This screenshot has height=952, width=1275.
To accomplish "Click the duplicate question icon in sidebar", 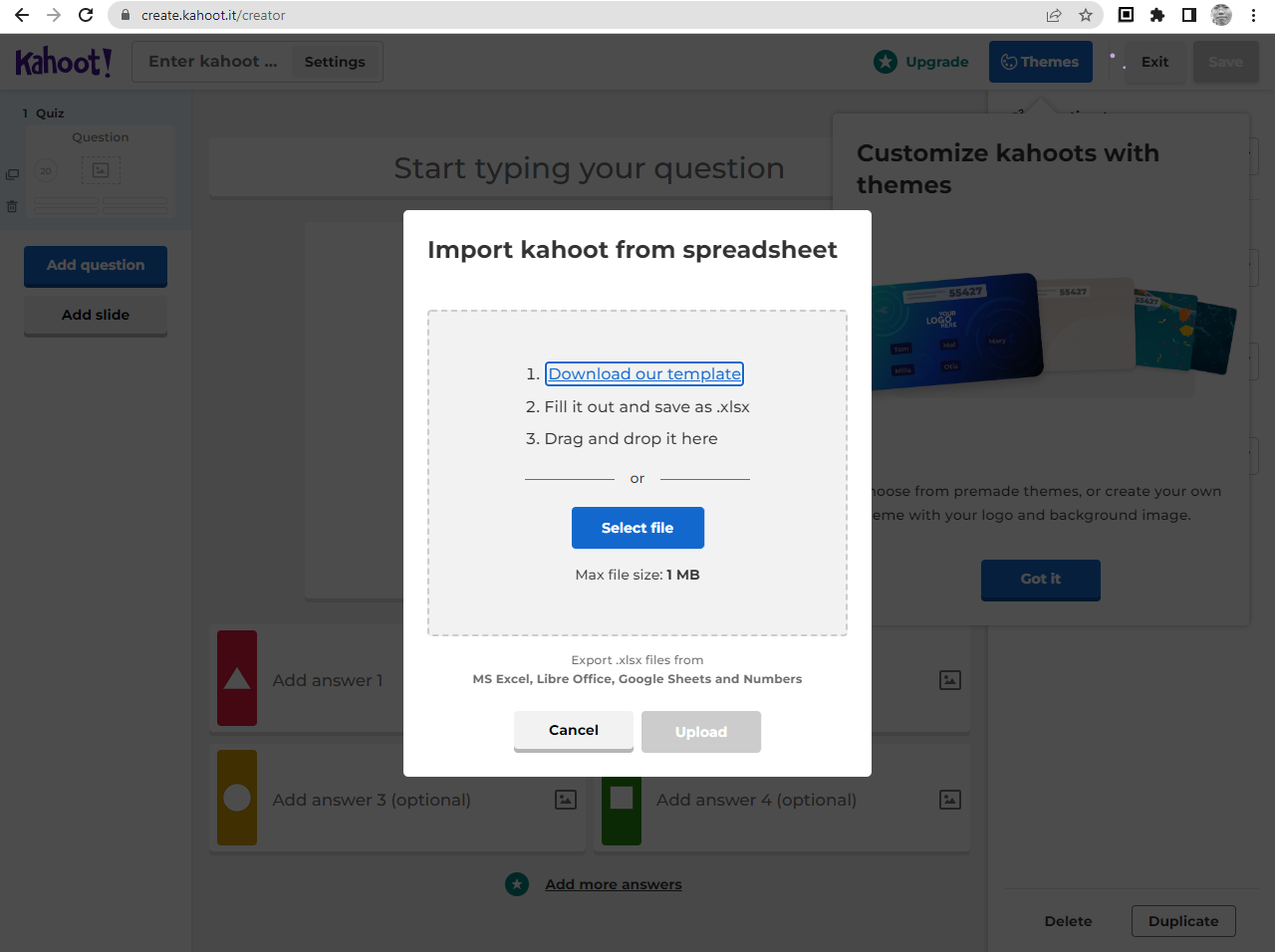I will [12, 174].
